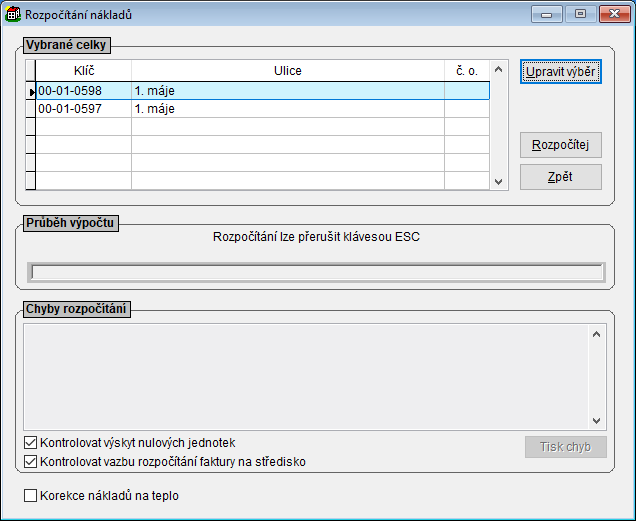Viewport: 636px width, 521px height.
Task: Enable Korekce nákladů na teplo
Action: pos(30,495)
